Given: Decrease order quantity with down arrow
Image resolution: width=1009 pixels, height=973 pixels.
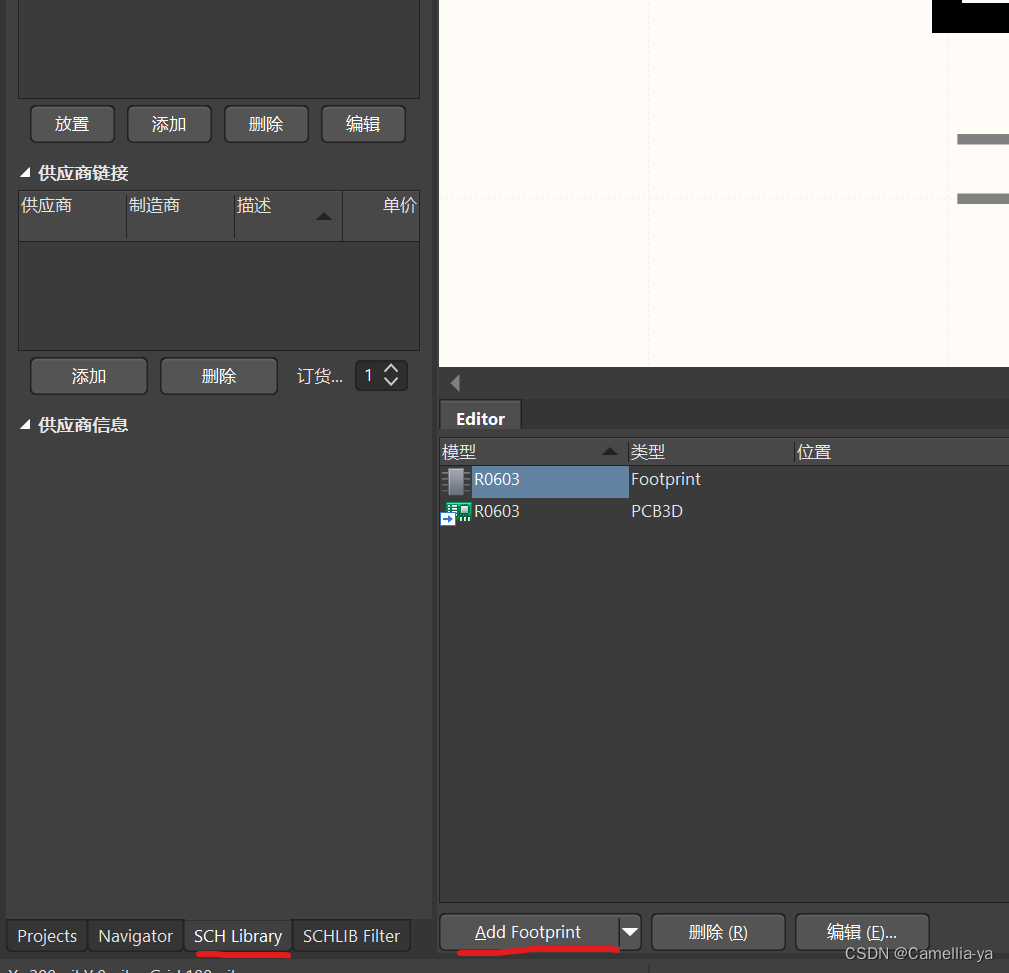Looking at the screenshot, I should (391, 382).
